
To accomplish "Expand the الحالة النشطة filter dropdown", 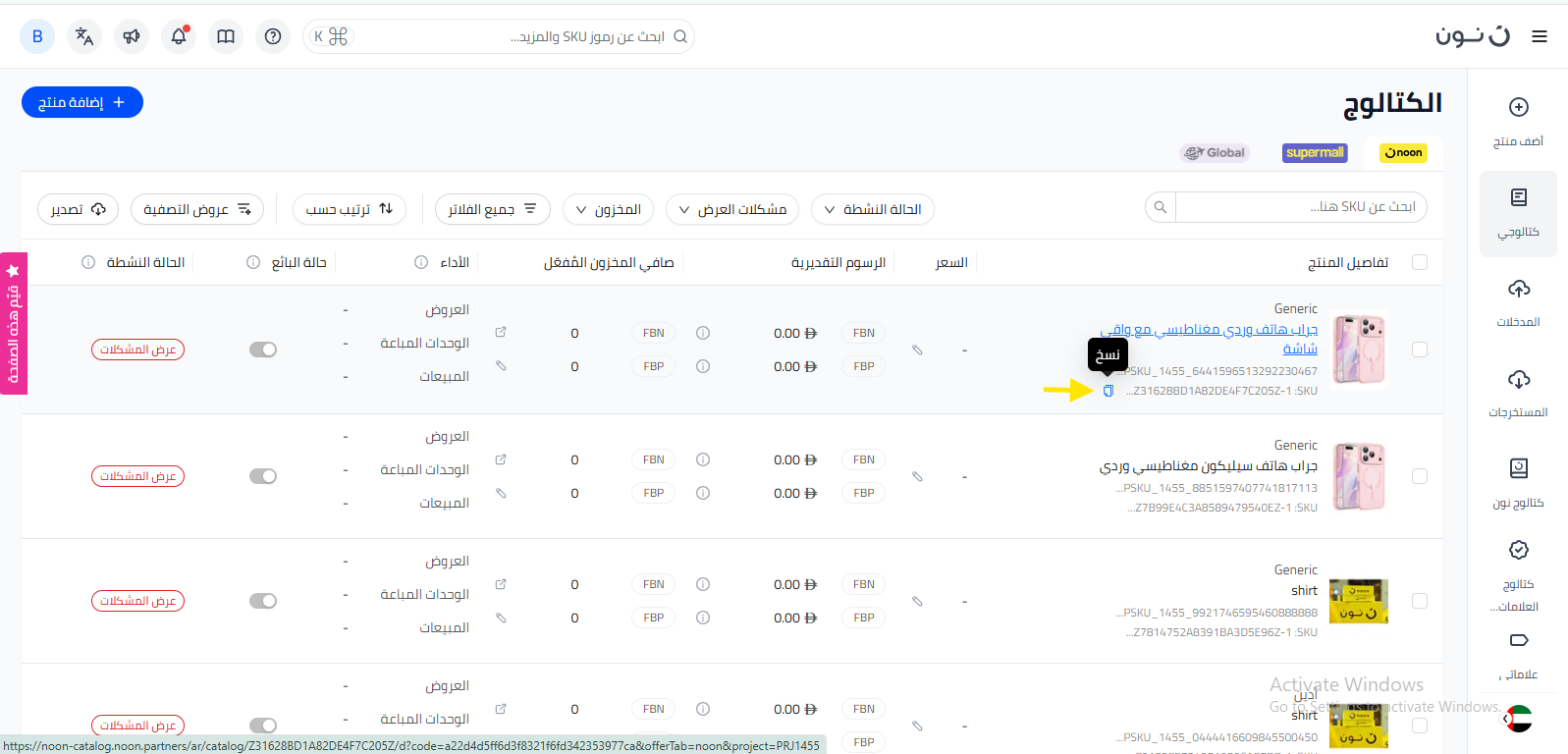I will click(872, 209).
